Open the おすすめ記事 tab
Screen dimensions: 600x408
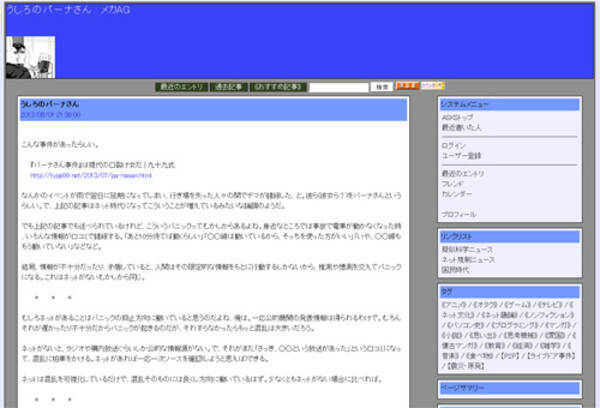tap(277, 87)
